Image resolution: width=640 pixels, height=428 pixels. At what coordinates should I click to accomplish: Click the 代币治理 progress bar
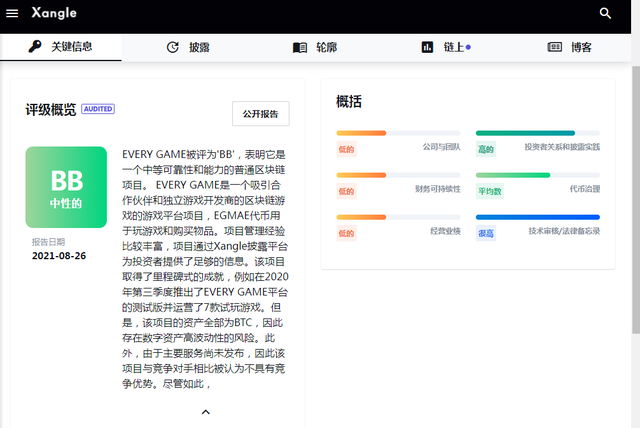538,175
